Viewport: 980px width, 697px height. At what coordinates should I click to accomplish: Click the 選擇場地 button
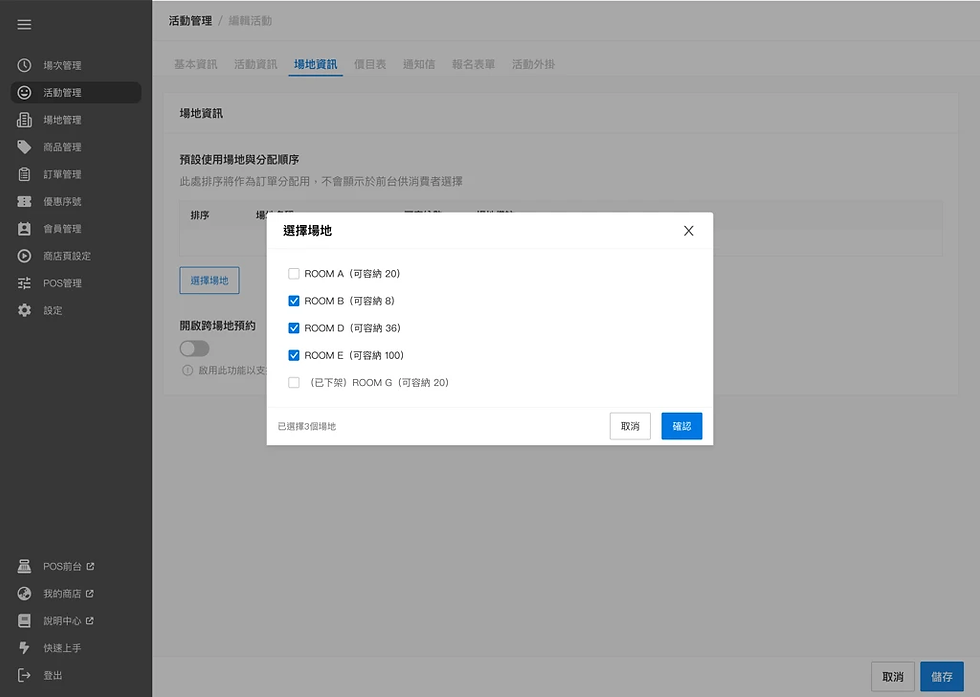tap(209, 281)
